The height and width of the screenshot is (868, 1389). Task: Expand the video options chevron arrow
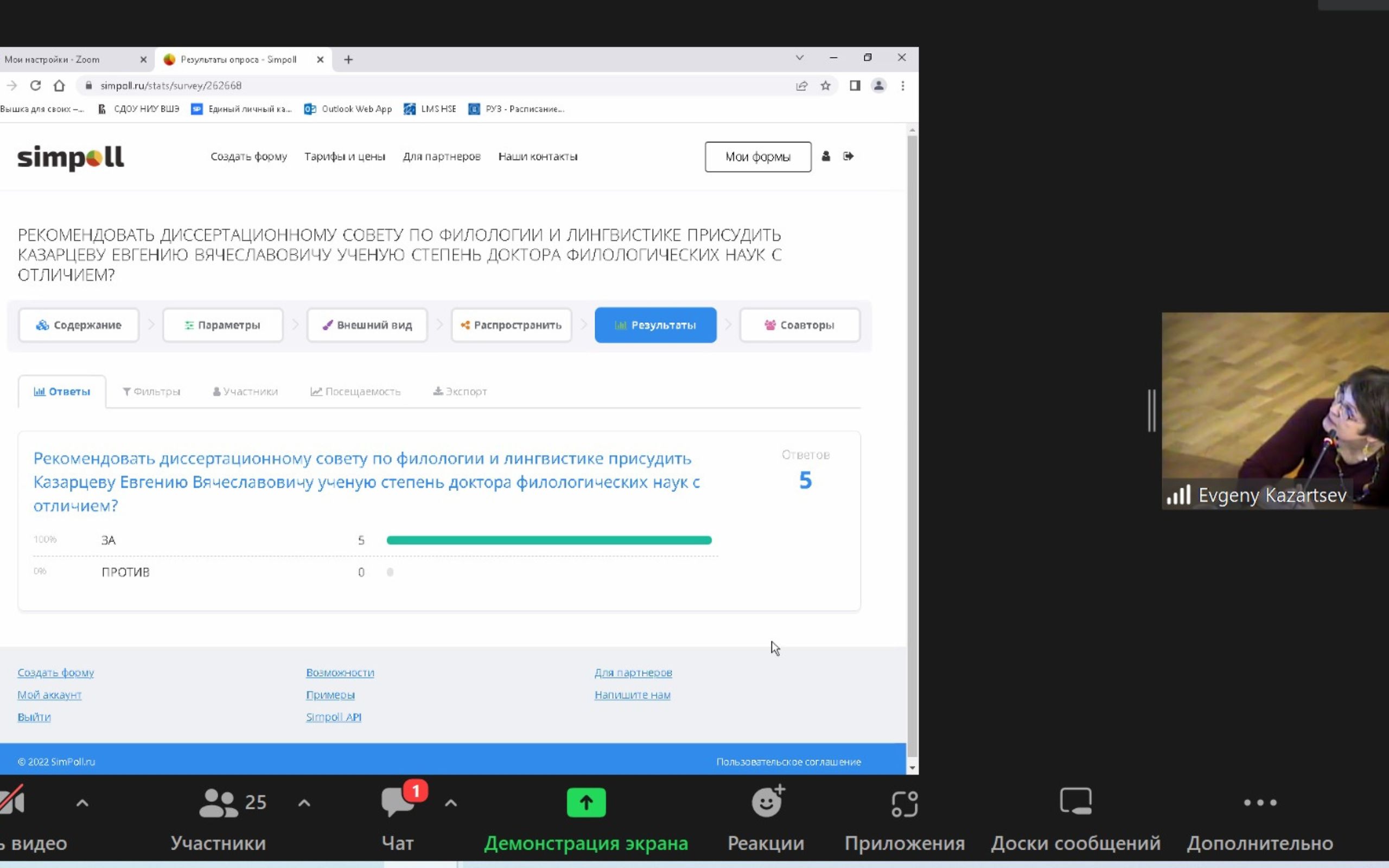point(82,803)
